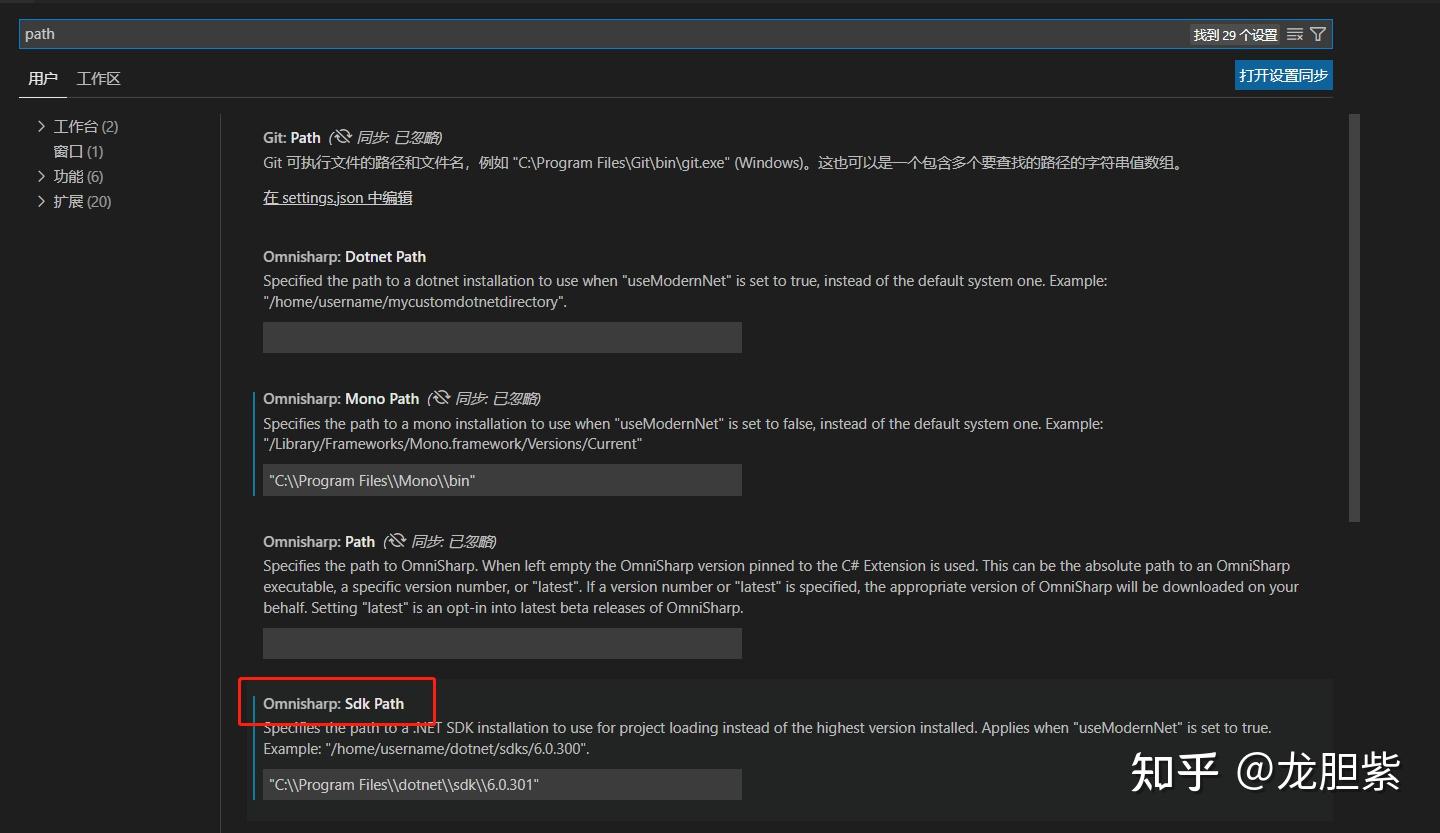Click the sync-ignored icon beside Omnisharp: Path
1440x833 pixels.
396,541
